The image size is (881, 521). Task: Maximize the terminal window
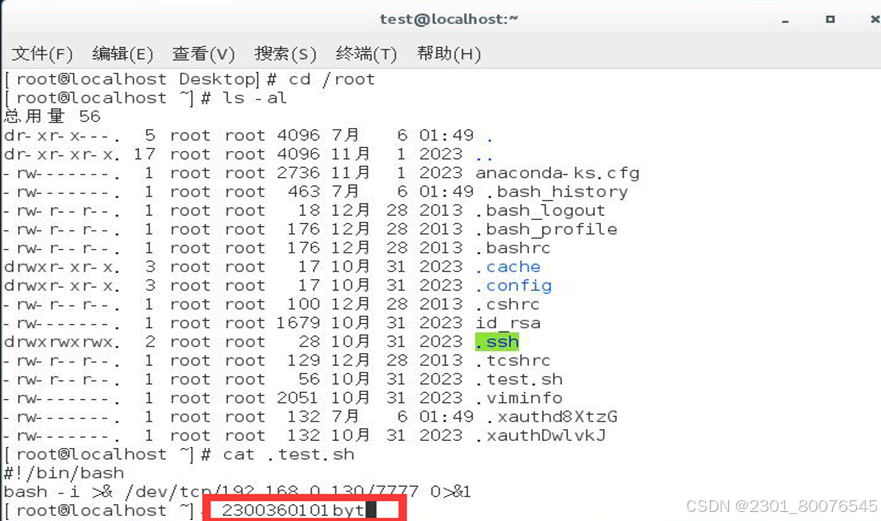click(830, 19)
